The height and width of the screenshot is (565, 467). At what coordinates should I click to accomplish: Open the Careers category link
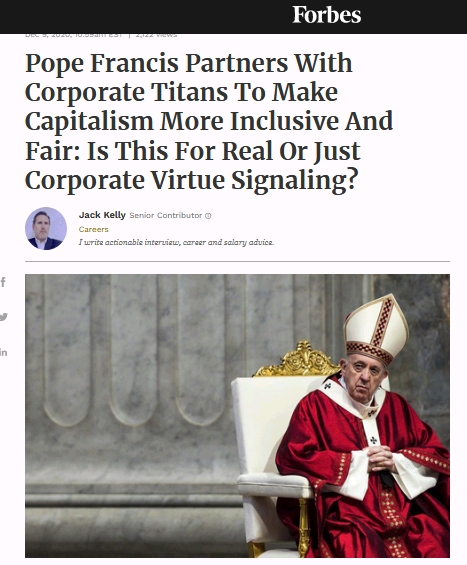tap(93, 229)
